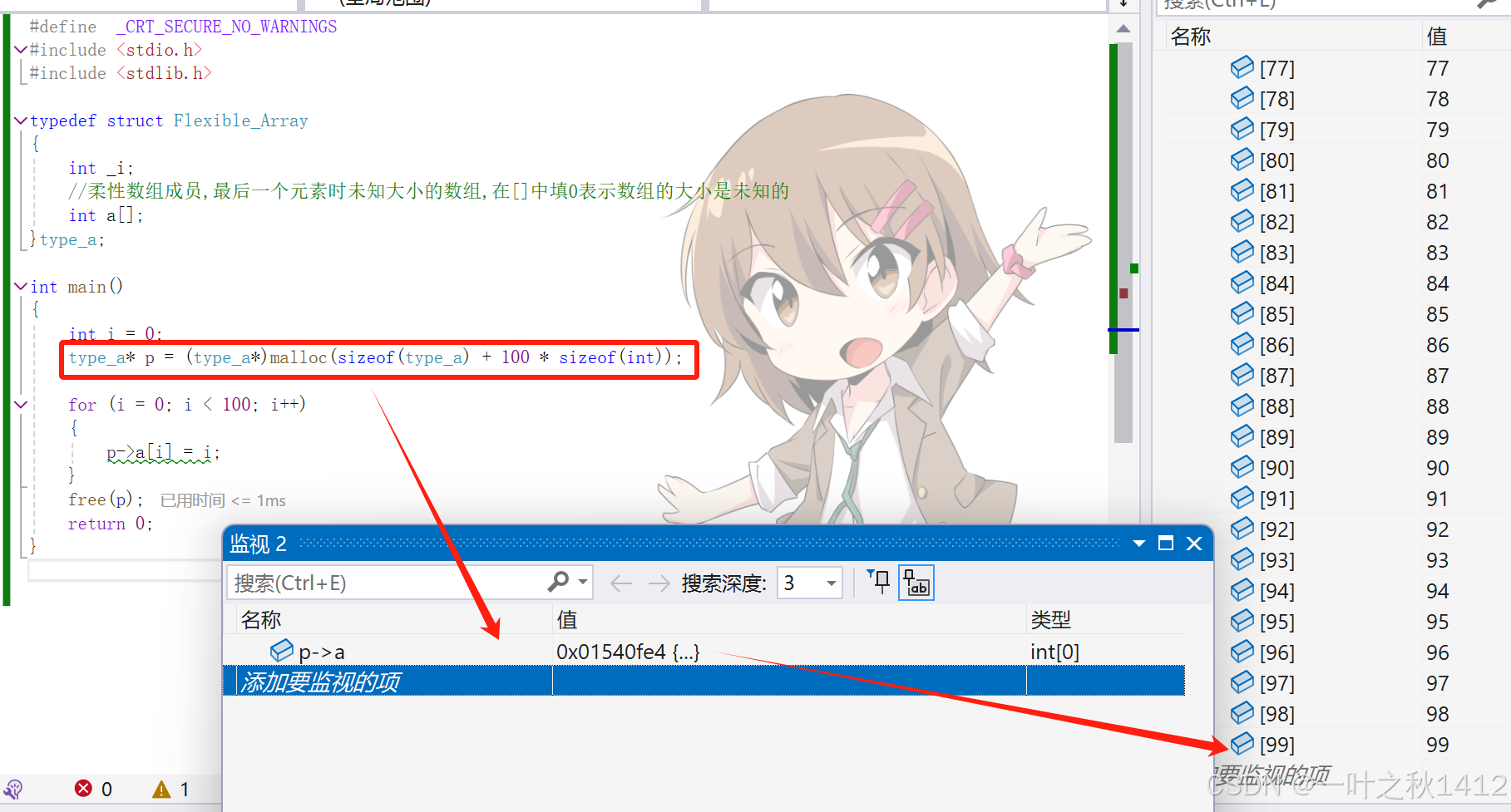The image size is (1511, 812).
Task: Click the editor vertical scrollbar thumb
Action: (1123, 243)
